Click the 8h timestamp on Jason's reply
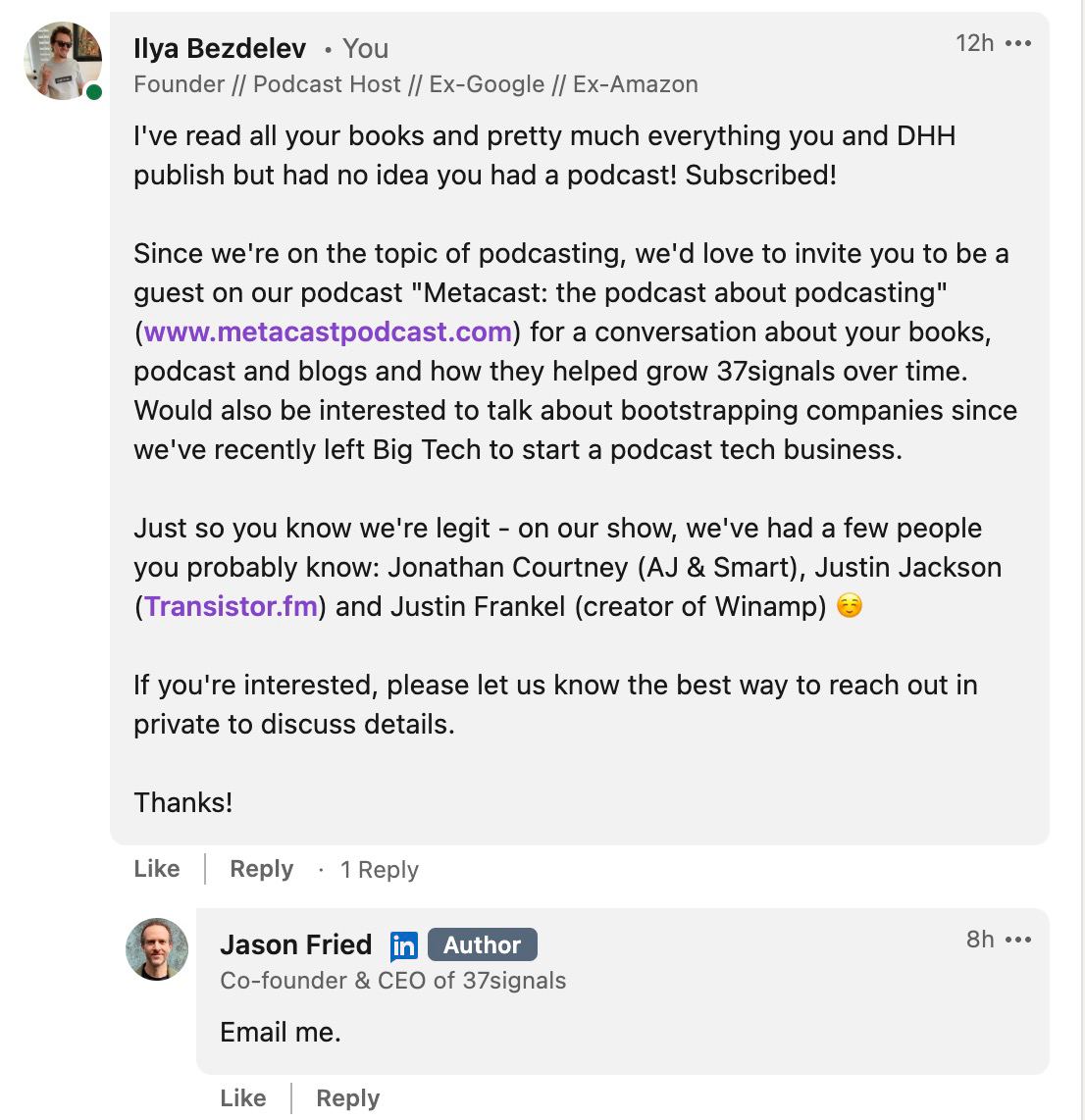 (980, 939)
